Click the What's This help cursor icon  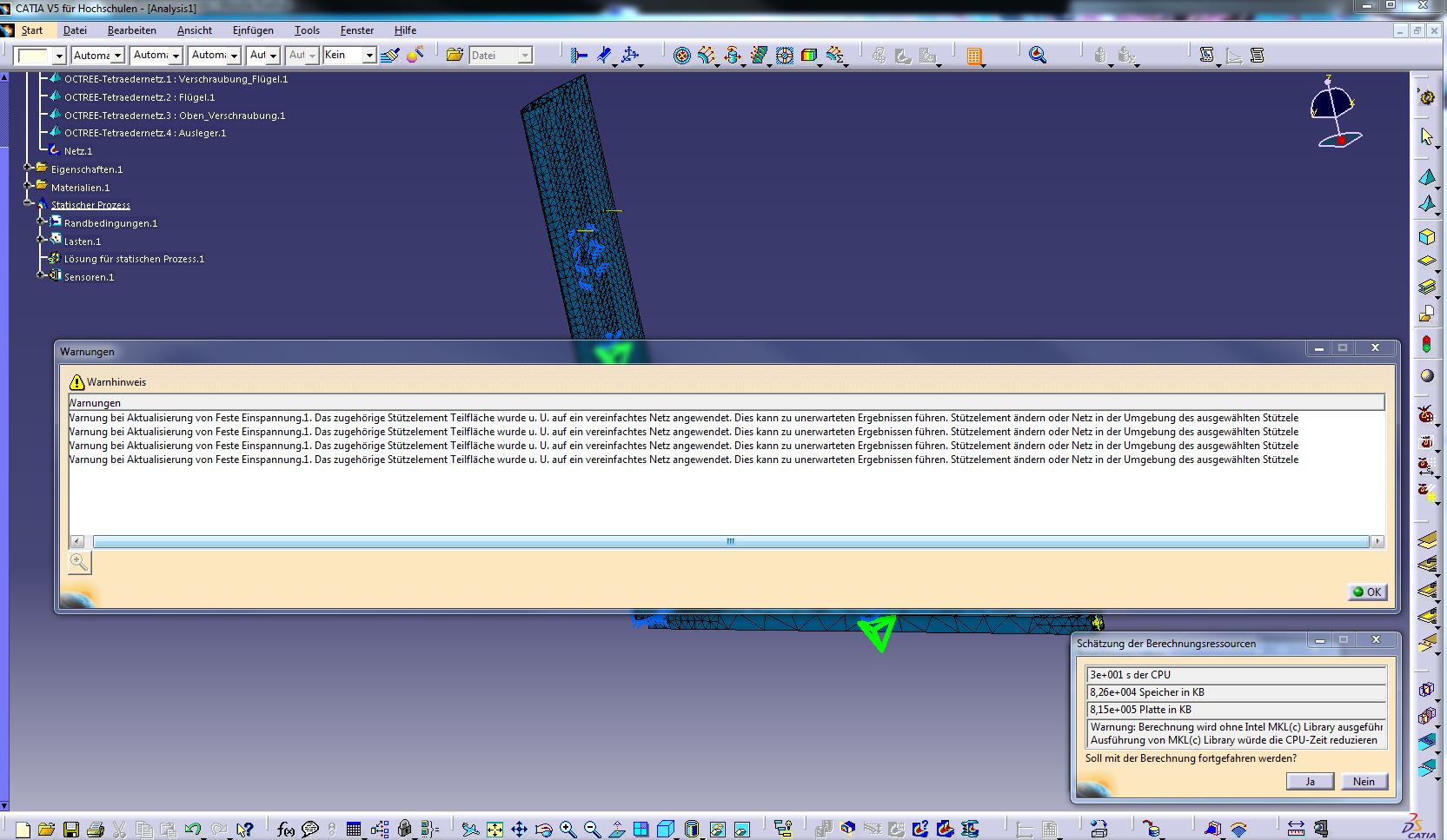[x=245, y=830]
